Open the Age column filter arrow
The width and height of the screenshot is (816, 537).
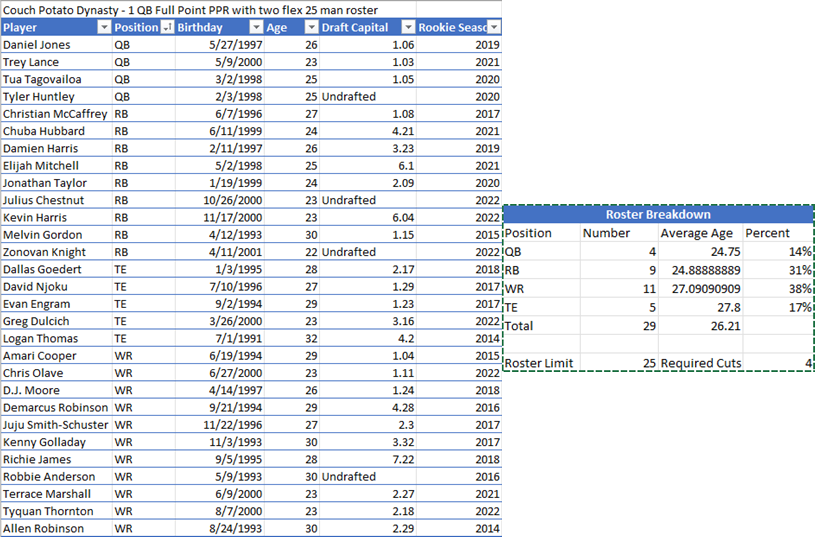point(308,28)
